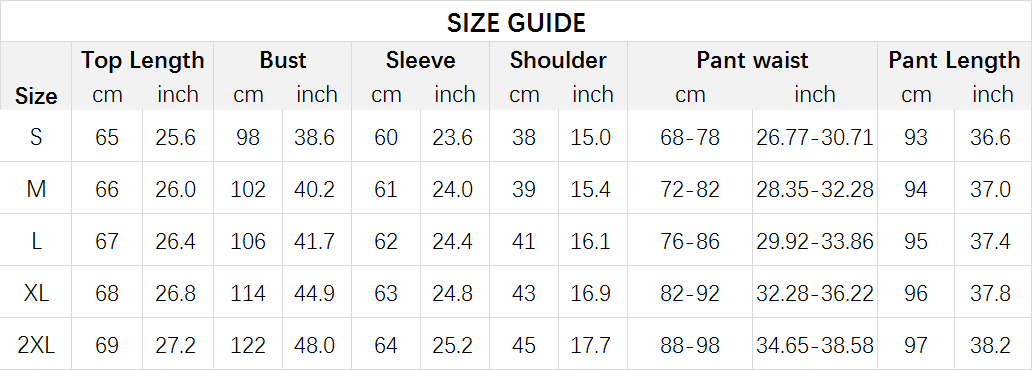Click the 2XL size row label
The image size is (1033, 371).
(x=36, y=345)
